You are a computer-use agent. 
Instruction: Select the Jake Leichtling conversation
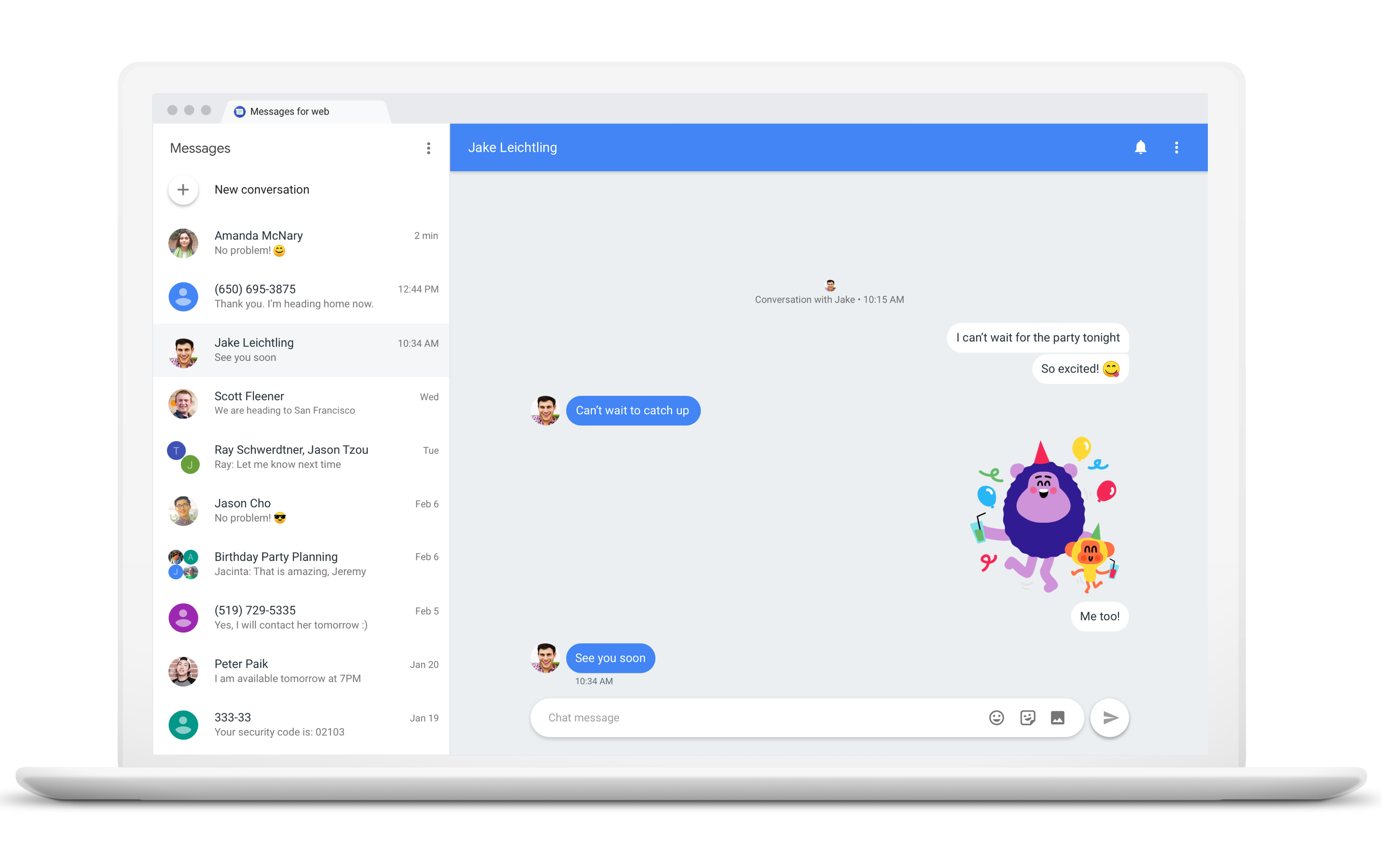(300, 350)
